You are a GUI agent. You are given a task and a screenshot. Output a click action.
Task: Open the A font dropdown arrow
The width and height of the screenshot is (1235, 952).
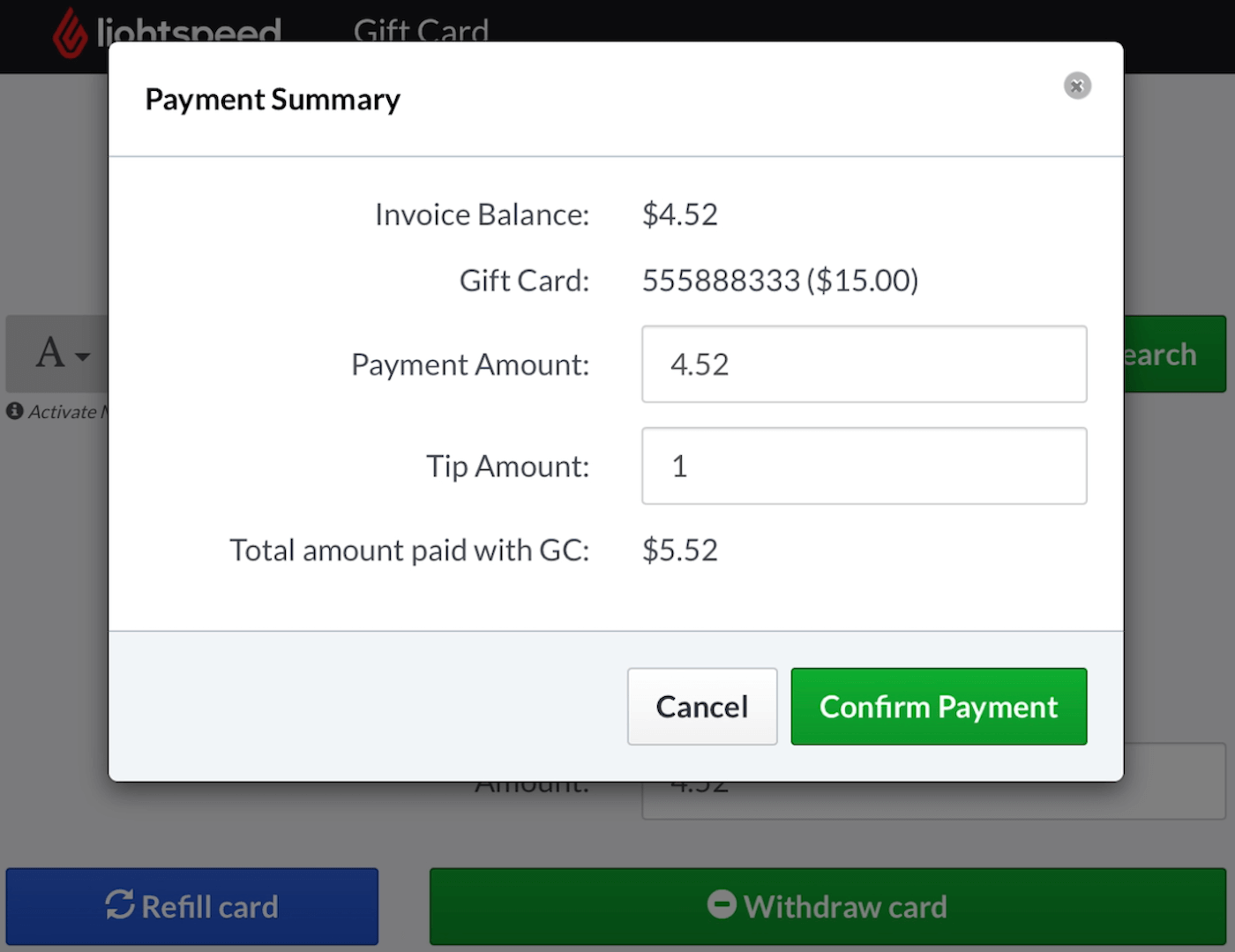coord(83,356)
